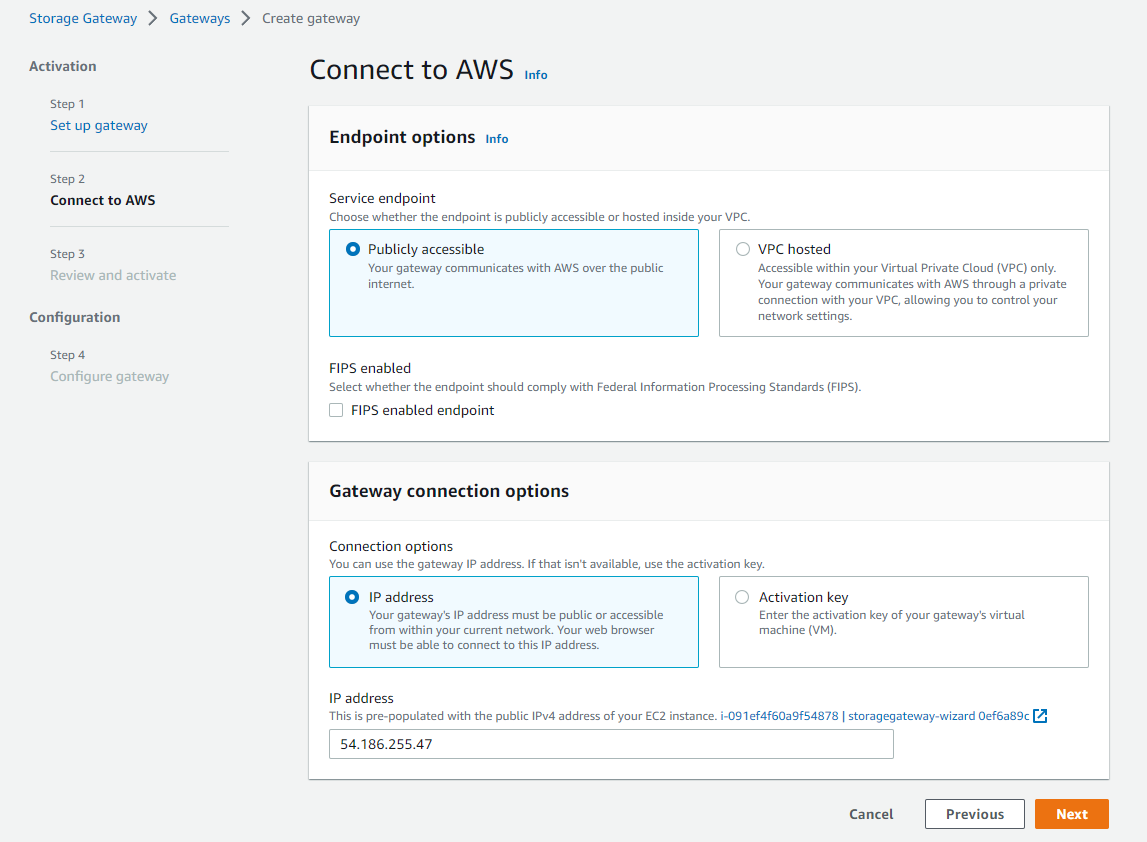Choose the IP address connection option
The height and width of the screenshot is (842, 1147).
[352, 597]
